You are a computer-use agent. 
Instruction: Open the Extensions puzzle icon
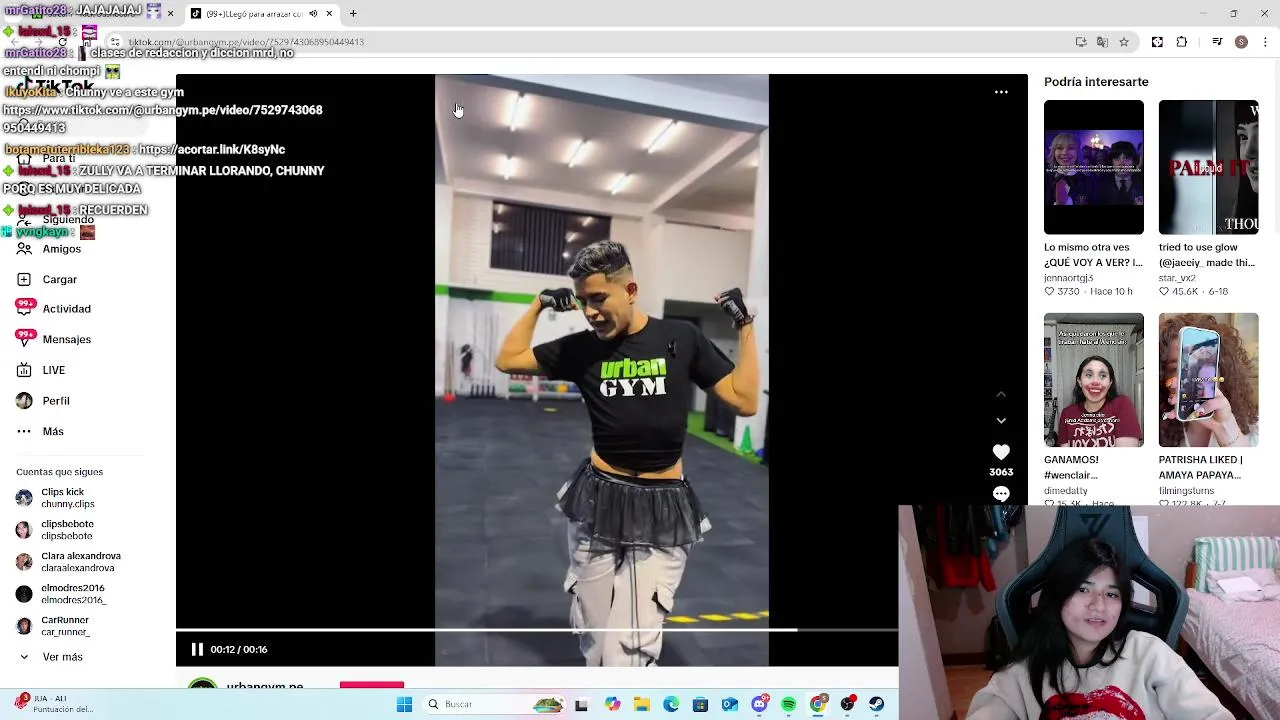[x=1182, y=42]
